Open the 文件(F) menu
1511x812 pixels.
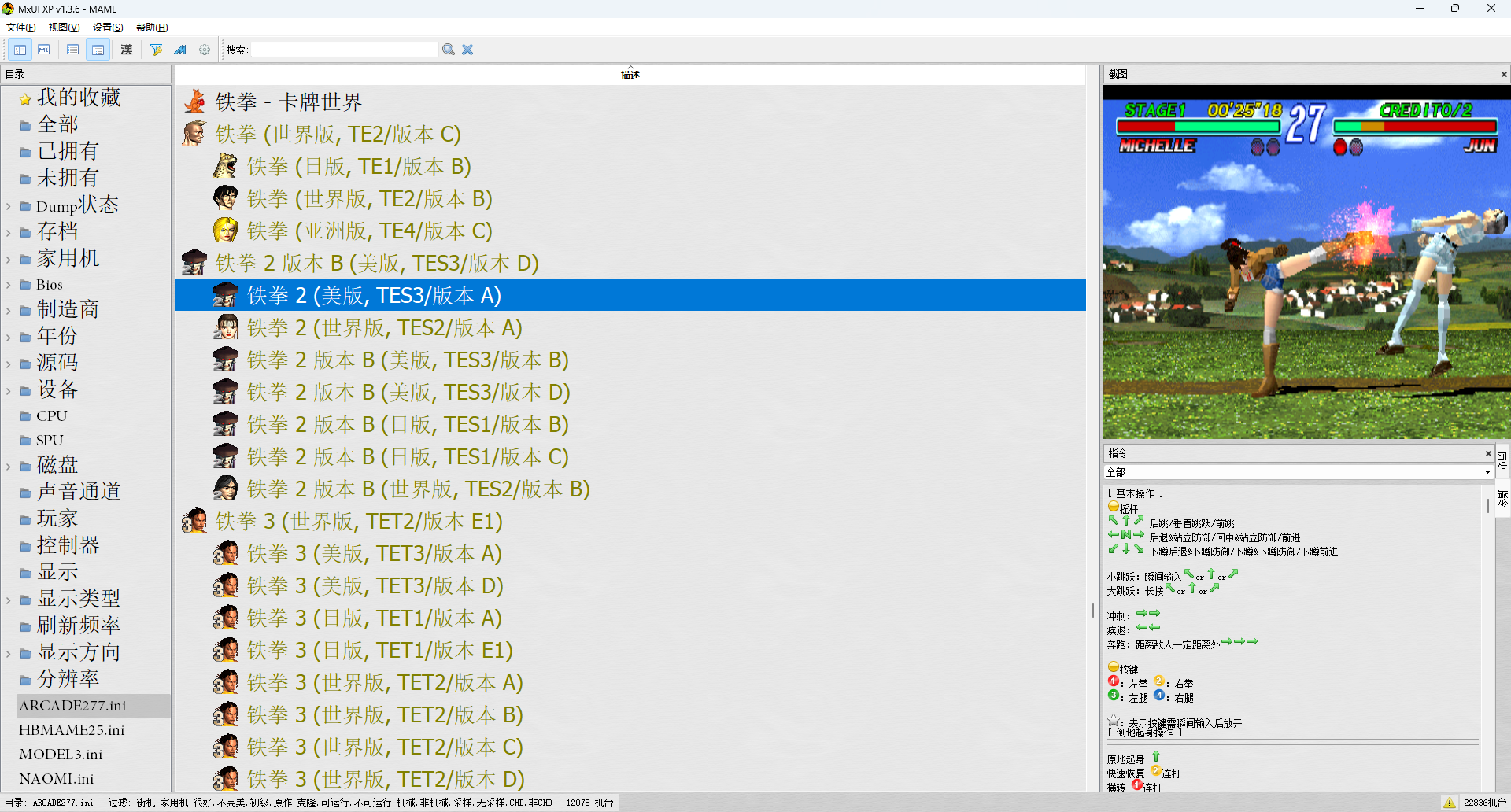pos(21,28)
